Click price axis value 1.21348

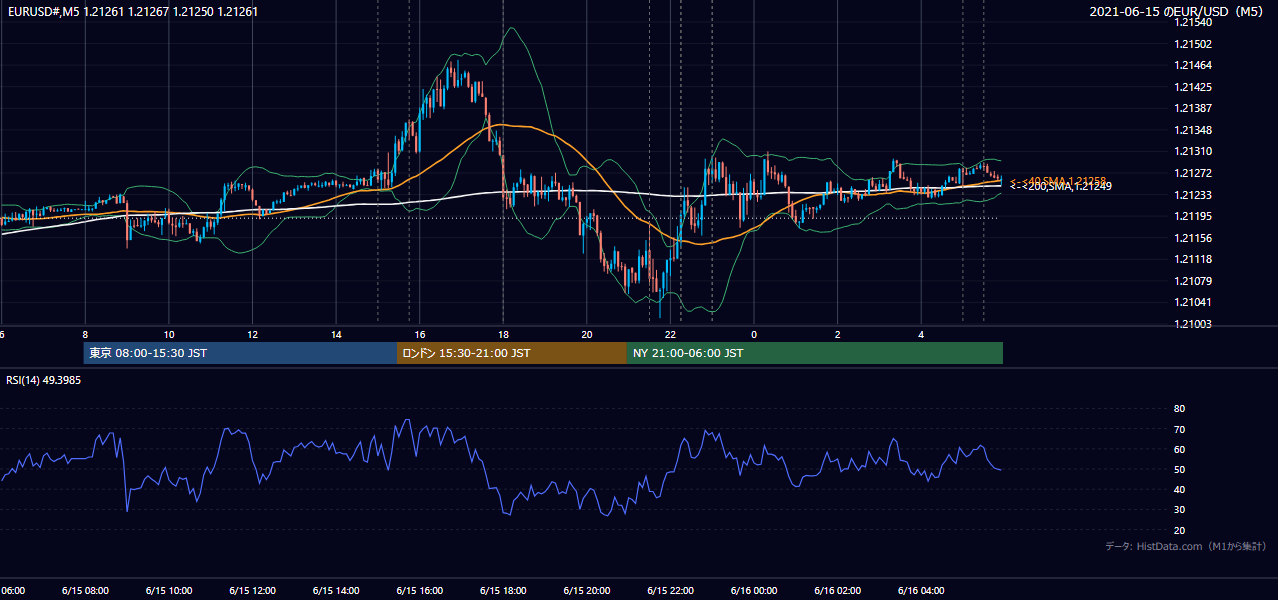coord(1193,130)
